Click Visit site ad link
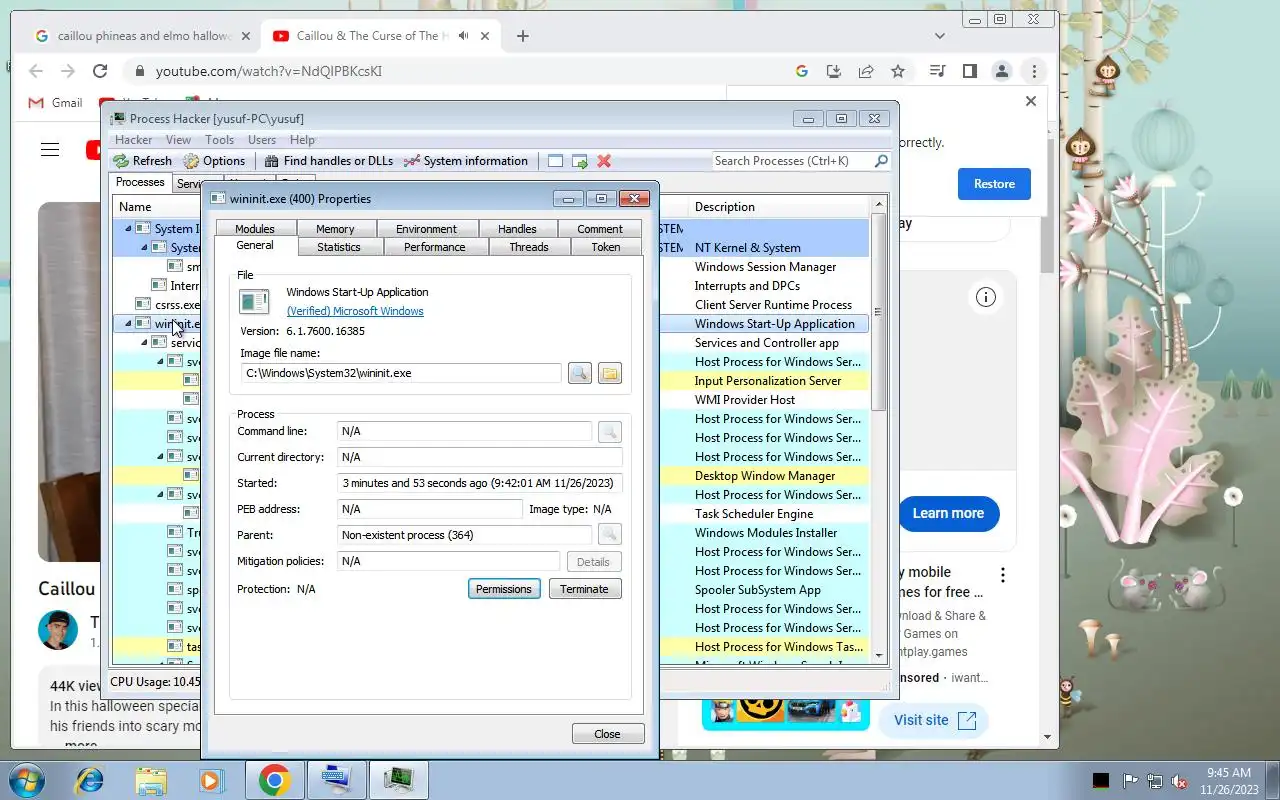1280x800 pixels. (x=934, y=720)
